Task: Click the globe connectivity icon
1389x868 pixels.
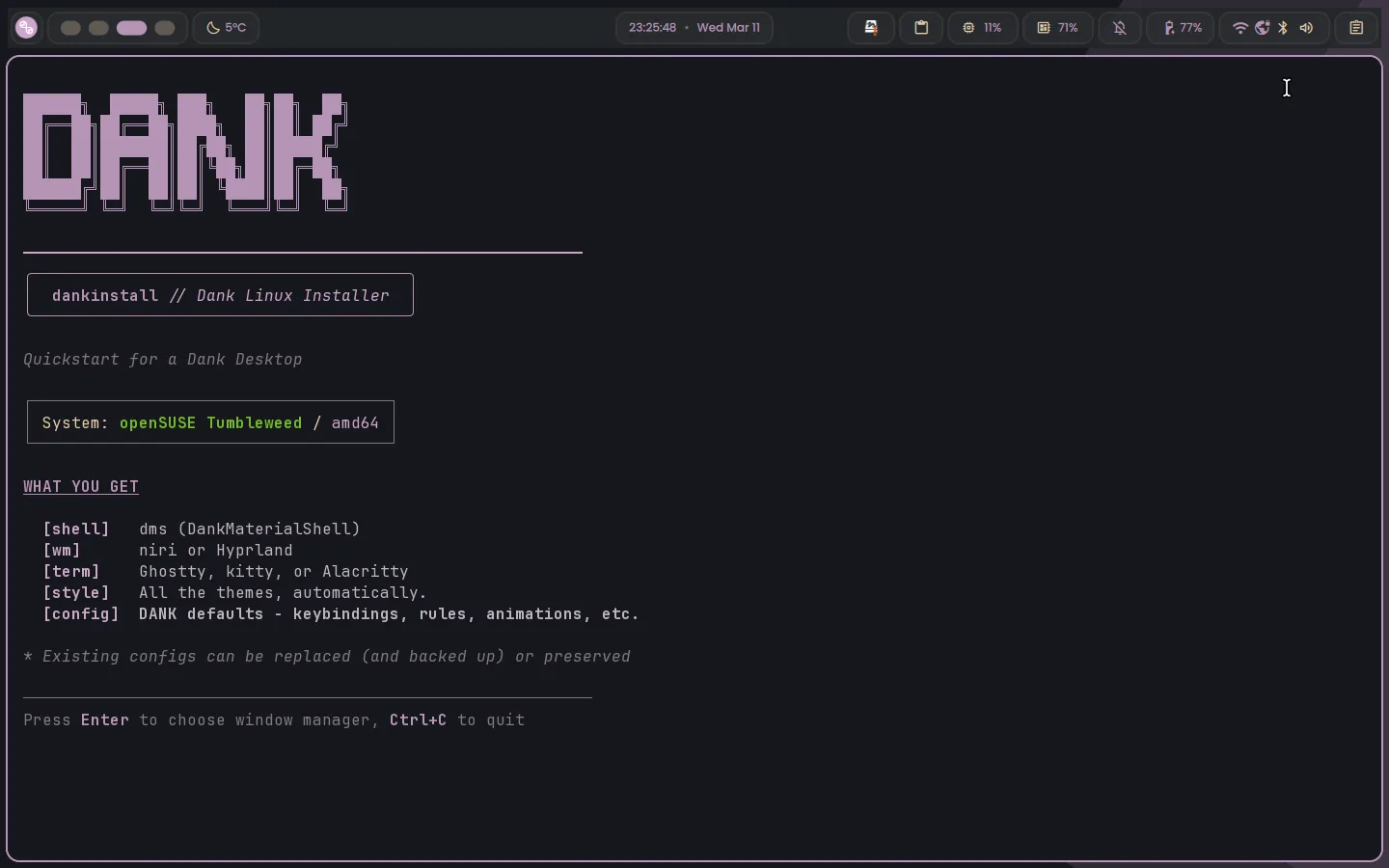Action: (1262, 28)
